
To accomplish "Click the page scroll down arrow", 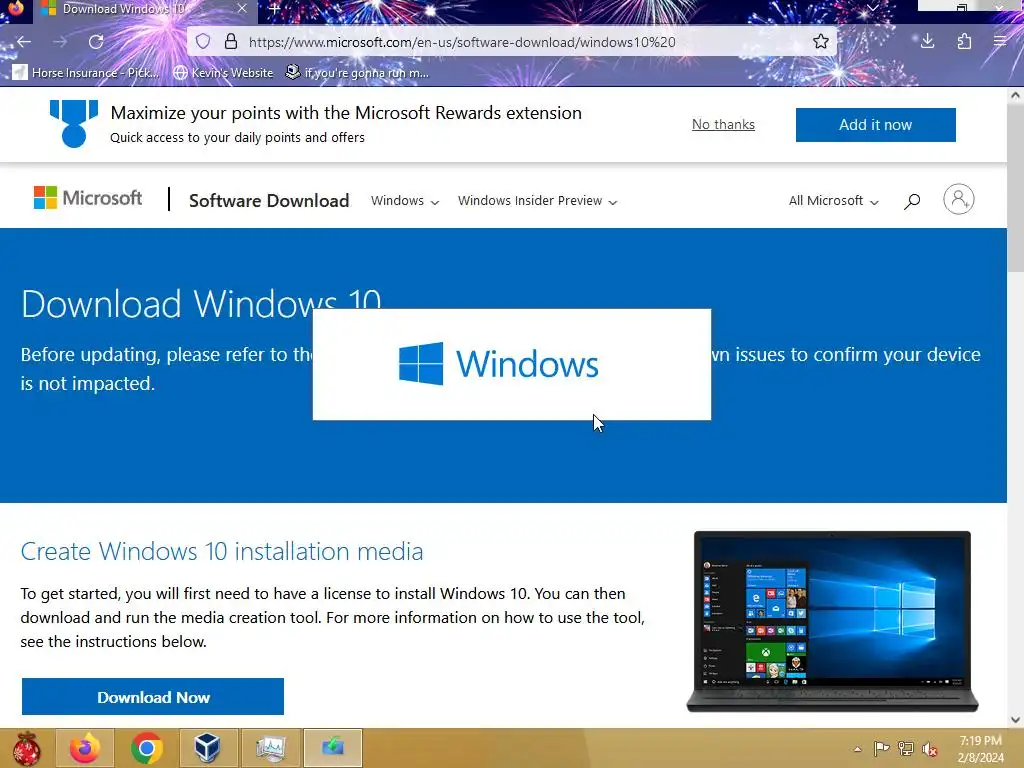I will click(1015, 720).
